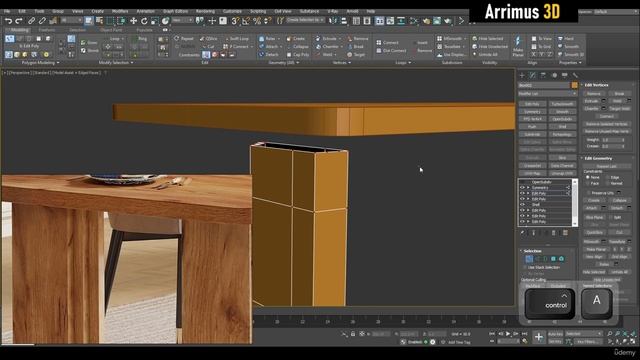Toggle the 3D Snaps icon

tap(235, 20)
